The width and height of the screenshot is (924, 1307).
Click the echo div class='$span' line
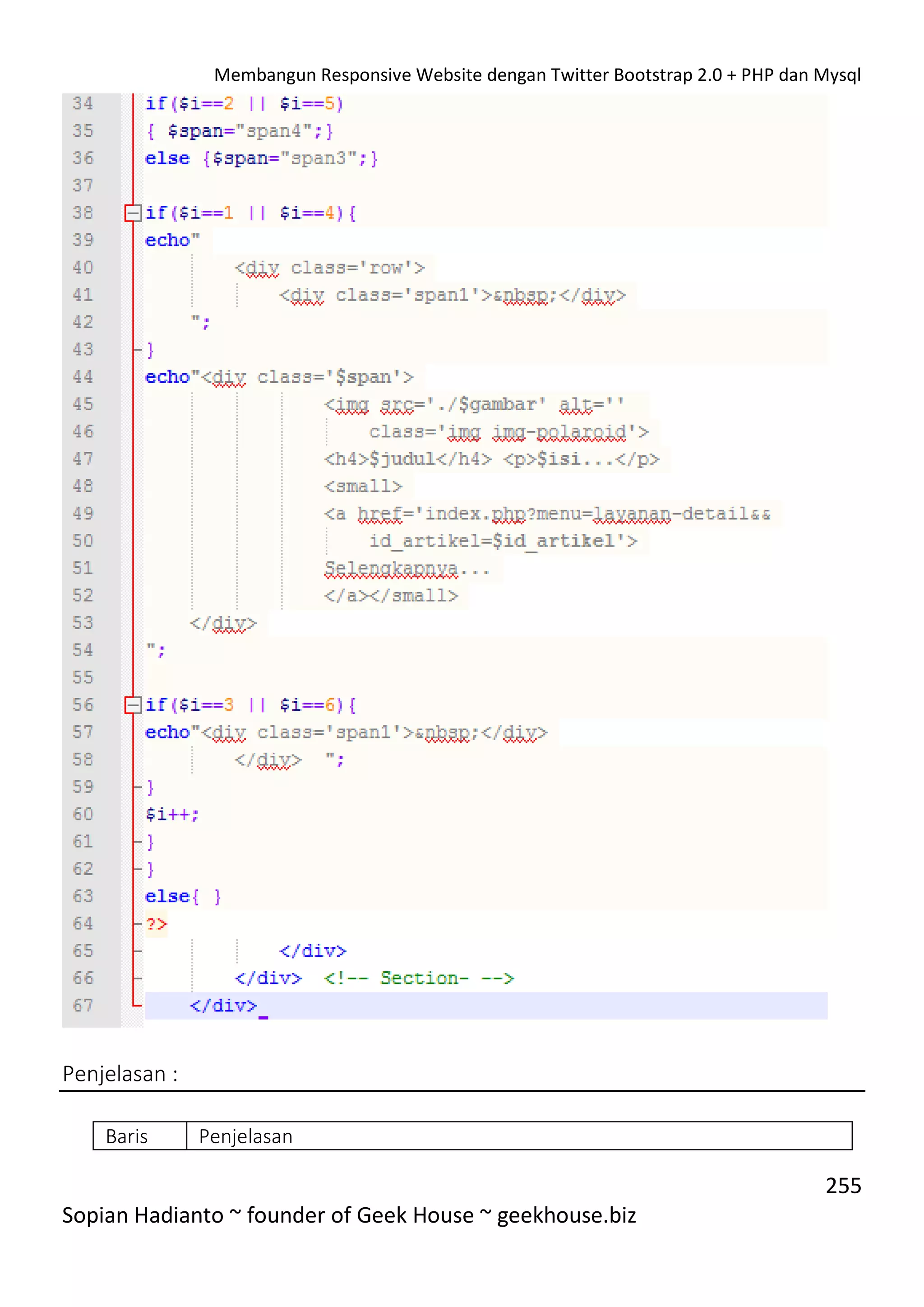279,377
